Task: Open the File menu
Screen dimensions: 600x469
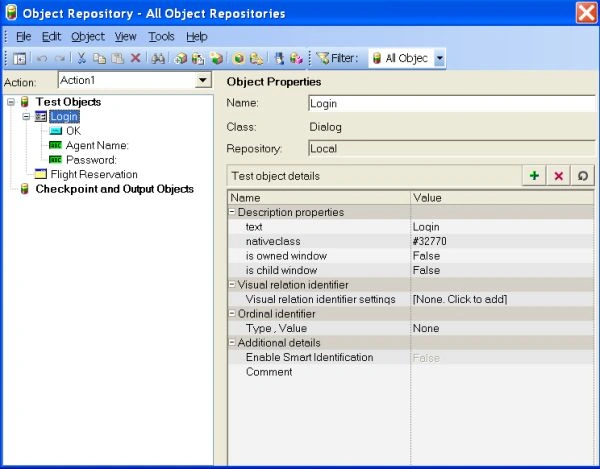Action: pyautogui.click(x=23, y=37)
